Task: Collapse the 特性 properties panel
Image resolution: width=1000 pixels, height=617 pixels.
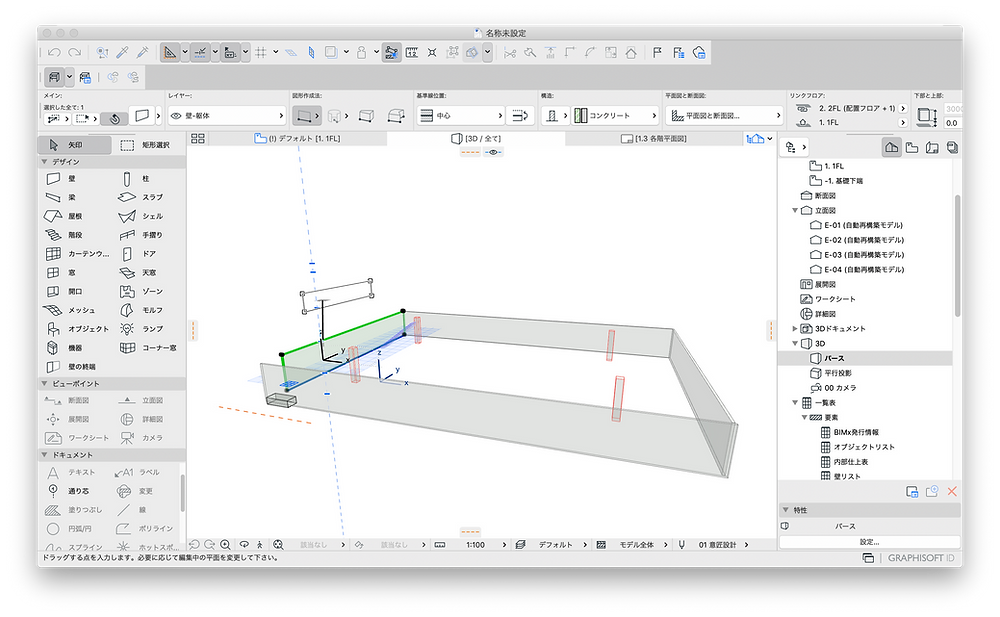Action: pyautogui.click(x=786, y=510)
